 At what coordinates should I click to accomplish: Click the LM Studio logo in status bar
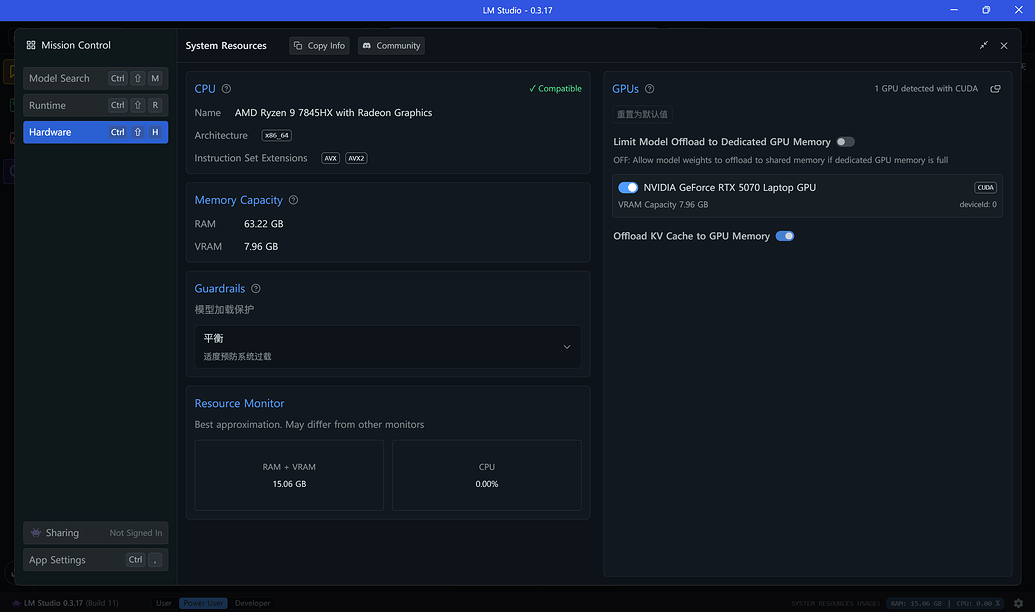click(17, 603)
